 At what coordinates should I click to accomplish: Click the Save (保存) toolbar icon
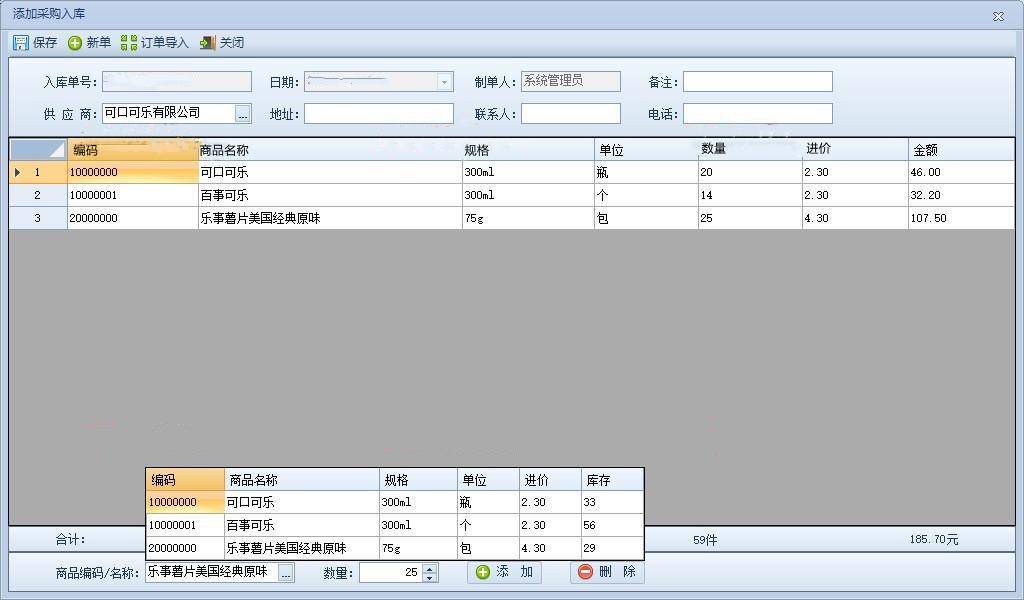21,43
